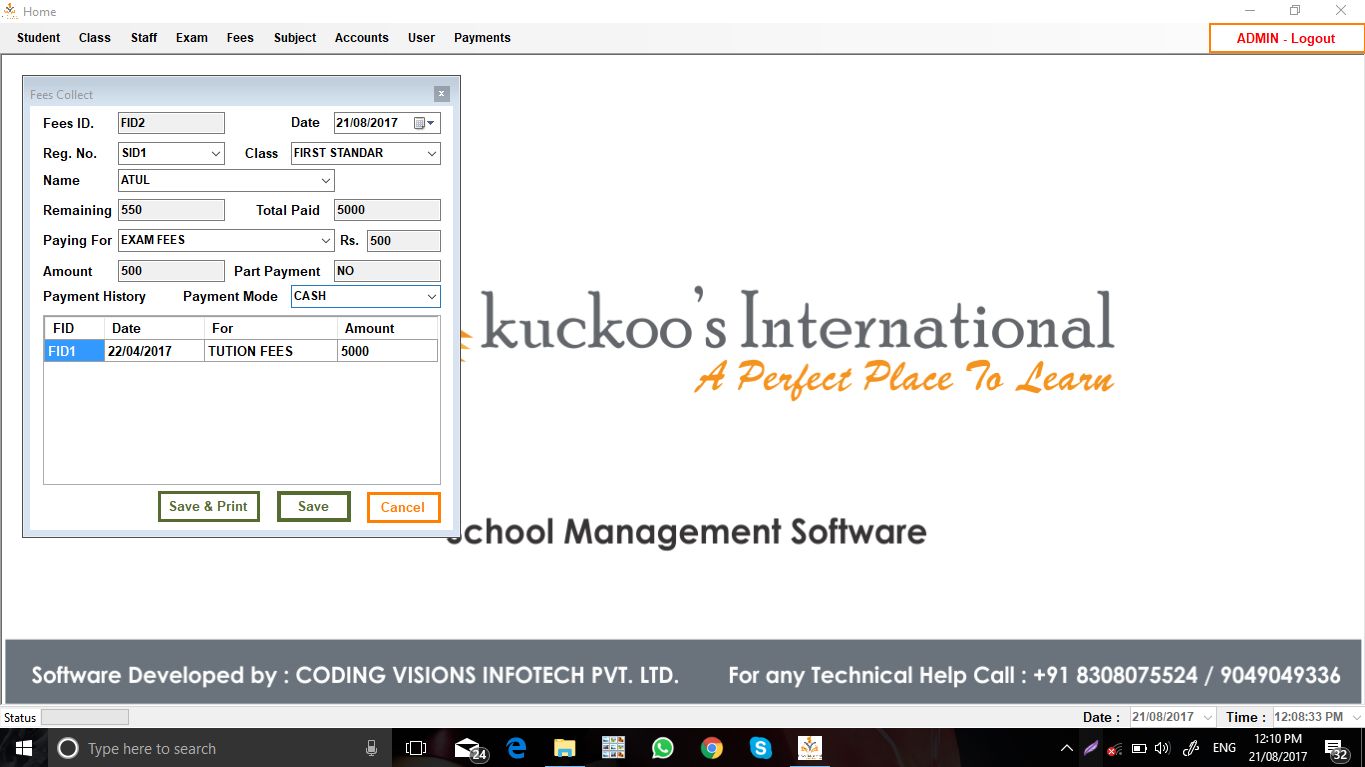Launch Google Chrome from the taskbar
Viewport: 1365px width, 767px height.
(711, 748)
